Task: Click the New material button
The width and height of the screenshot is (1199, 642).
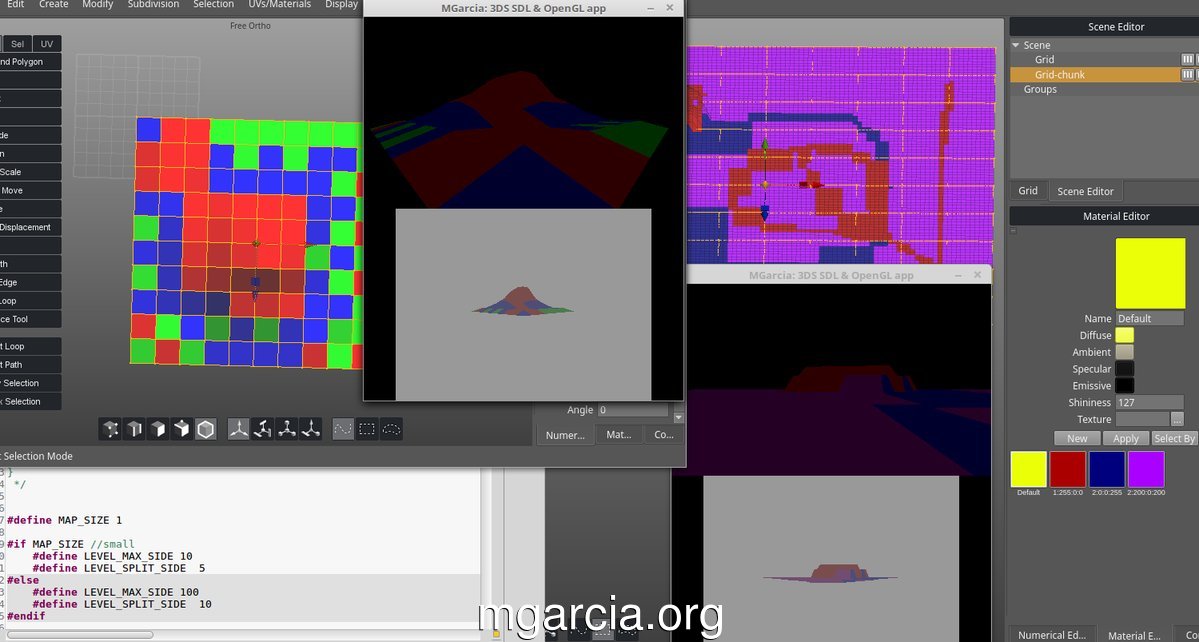Action: pos(1077,439)
